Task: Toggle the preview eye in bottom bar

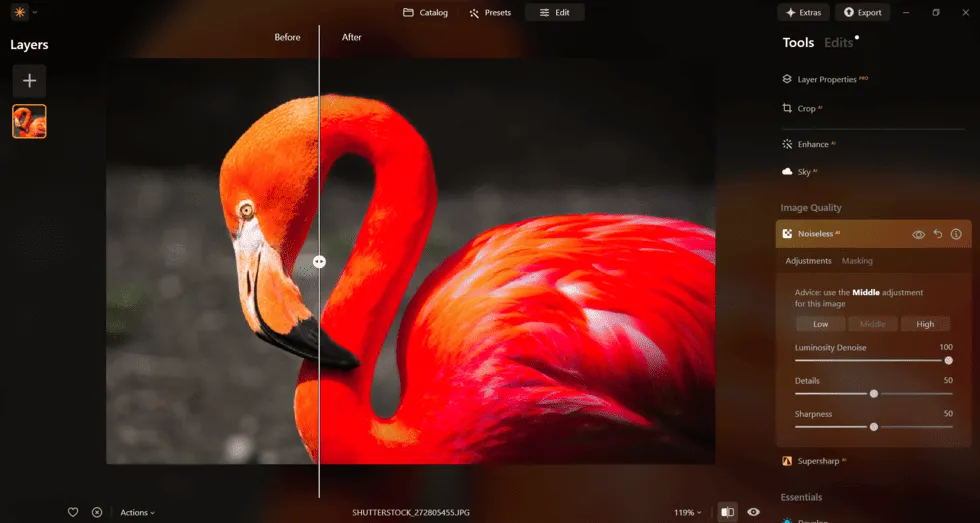Action: pyautogui.click(x=753, y=512)
